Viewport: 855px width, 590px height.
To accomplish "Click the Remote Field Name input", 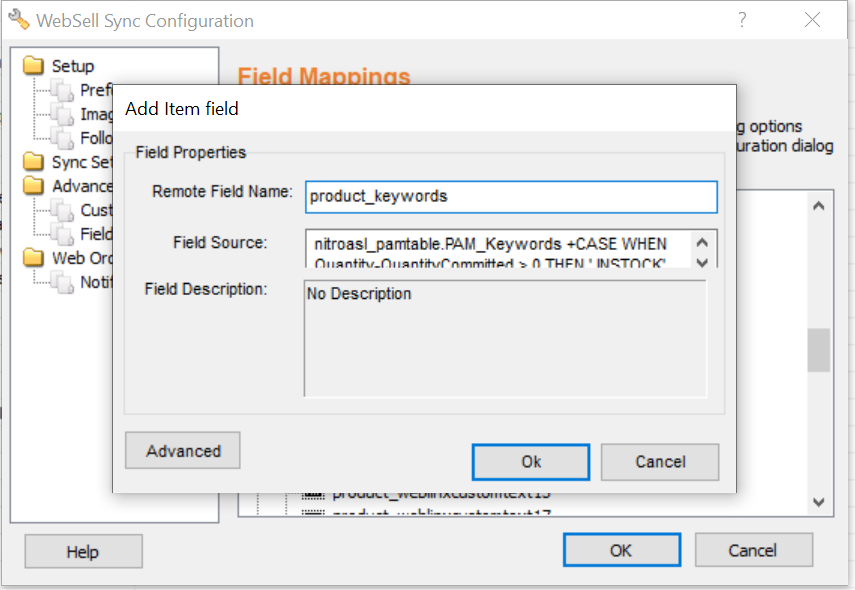I will [x=511, y=196].
